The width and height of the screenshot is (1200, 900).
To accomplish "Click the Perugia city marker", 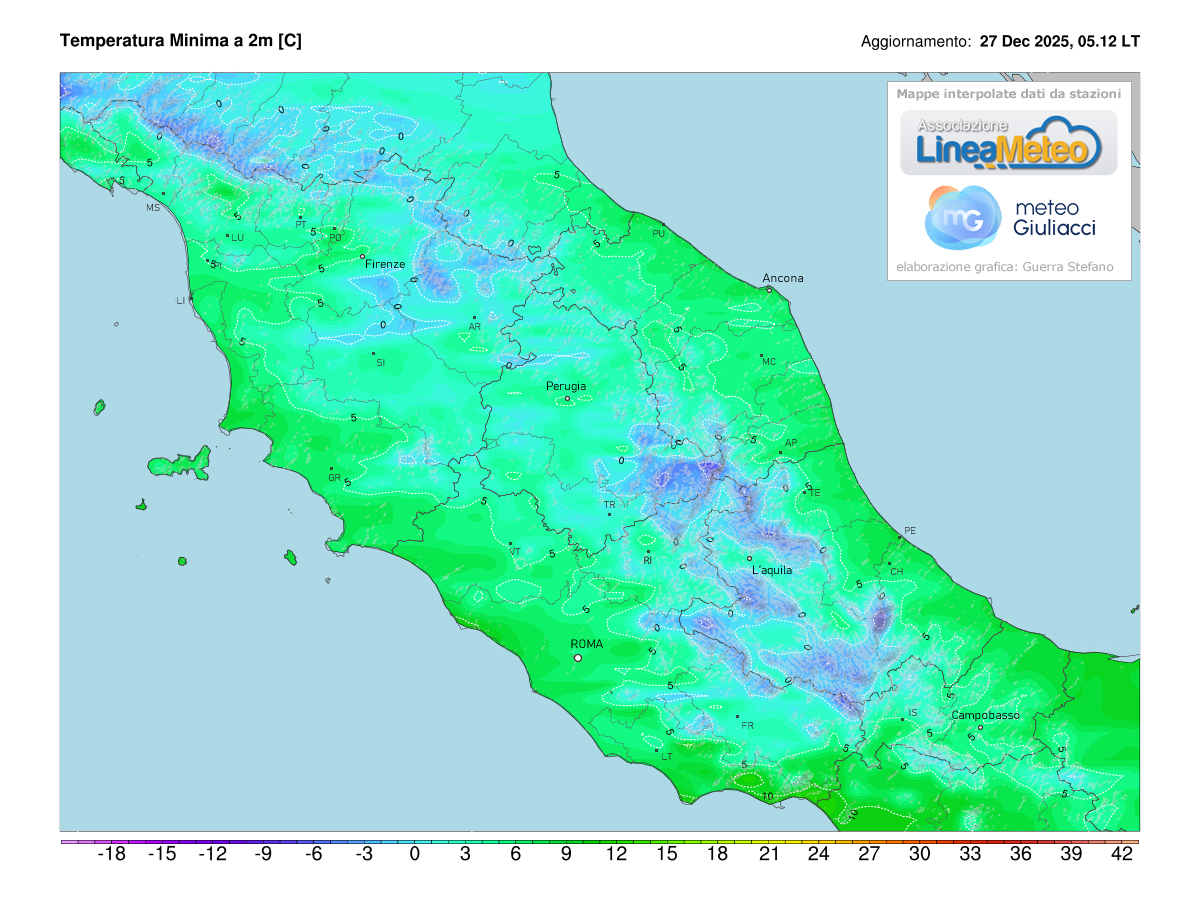I will pos(567,399).
